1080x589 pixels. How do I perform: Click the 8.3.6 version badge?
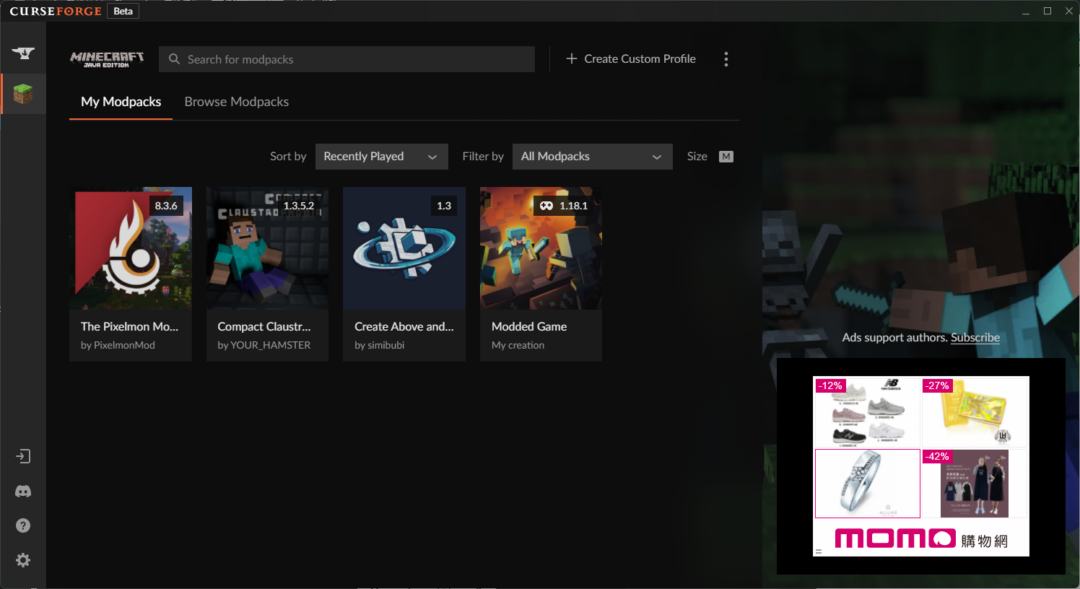[x=166, y=205]
